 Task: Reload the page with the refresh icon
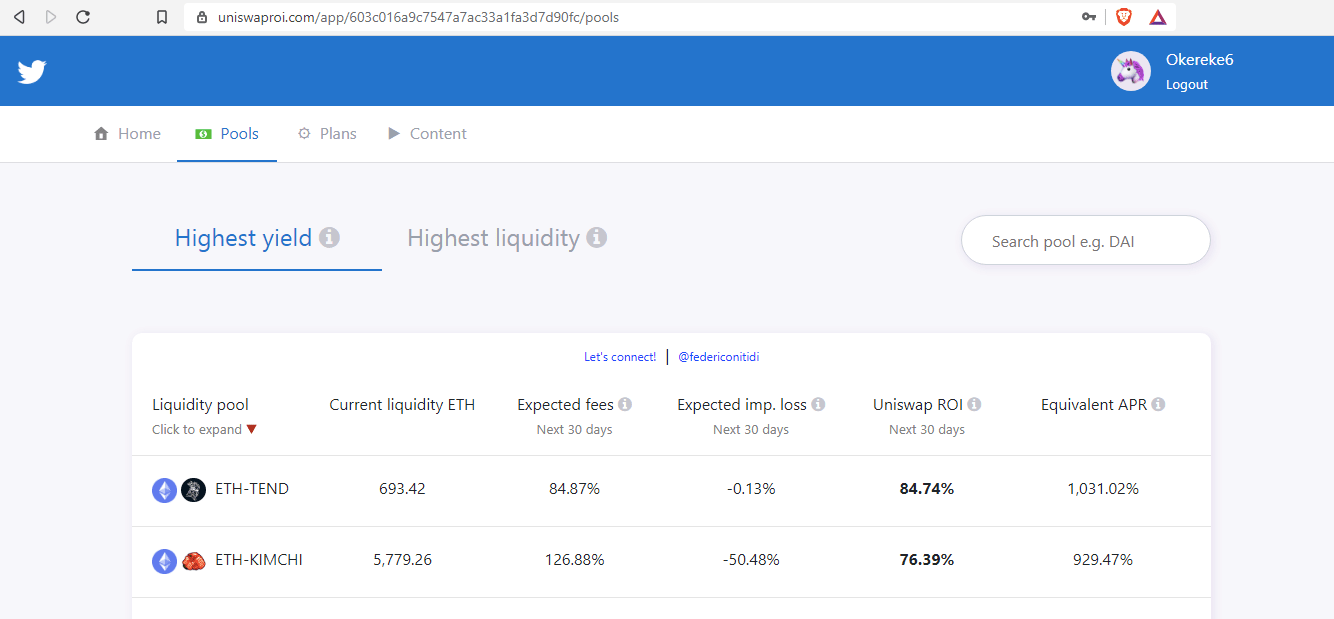[83, 17]
